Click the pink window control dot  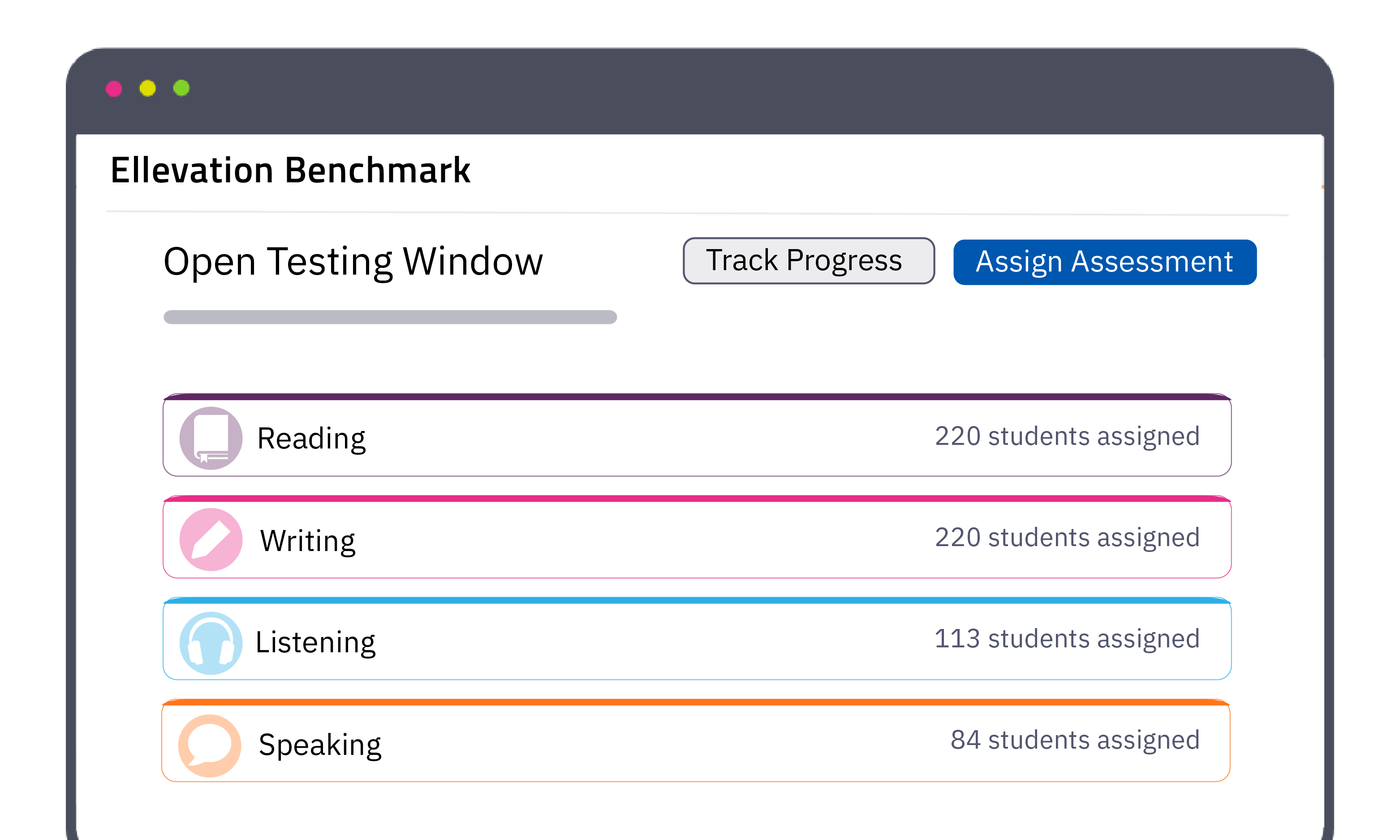pos(115,88)
